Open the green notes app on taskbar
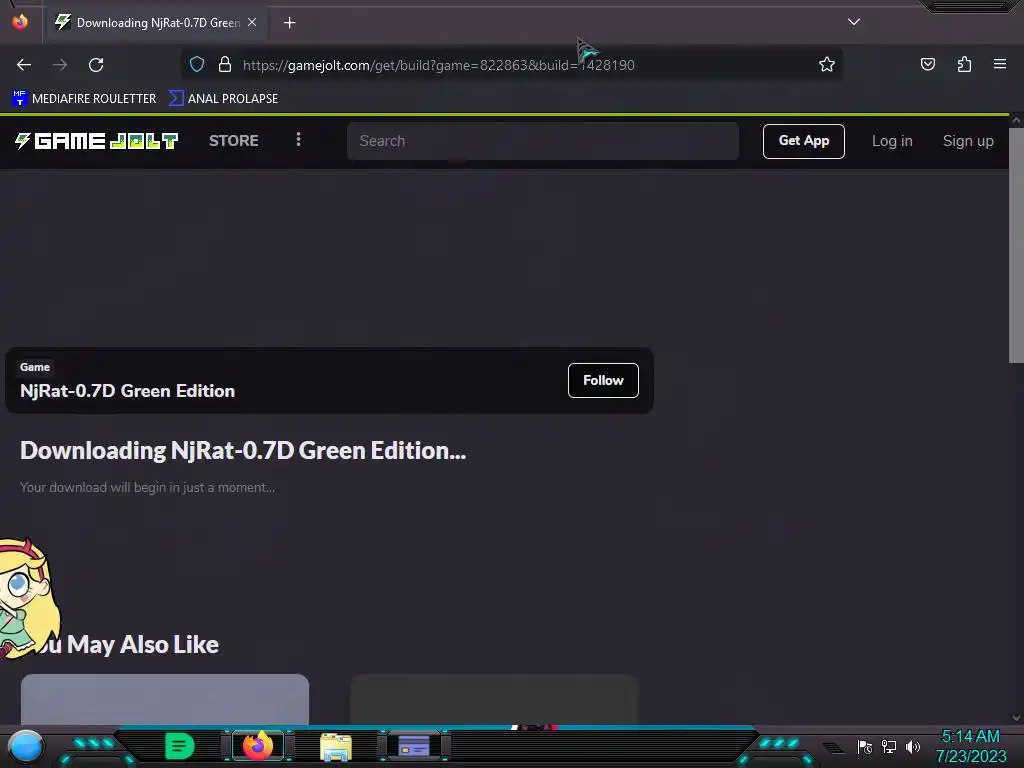This screenshot has height=768, width=1024. coord(179,746)
